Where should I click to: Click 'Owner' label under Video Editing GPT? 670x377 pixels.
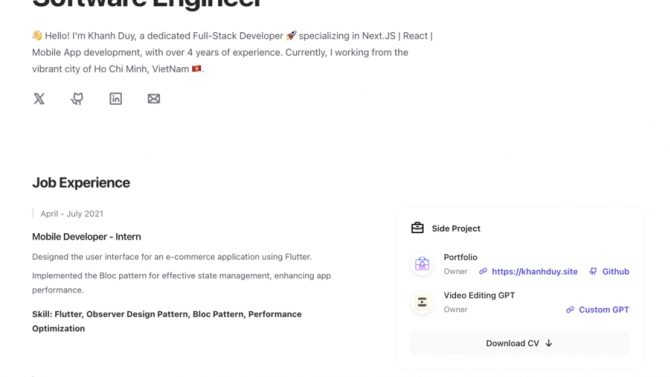(455, 309)
